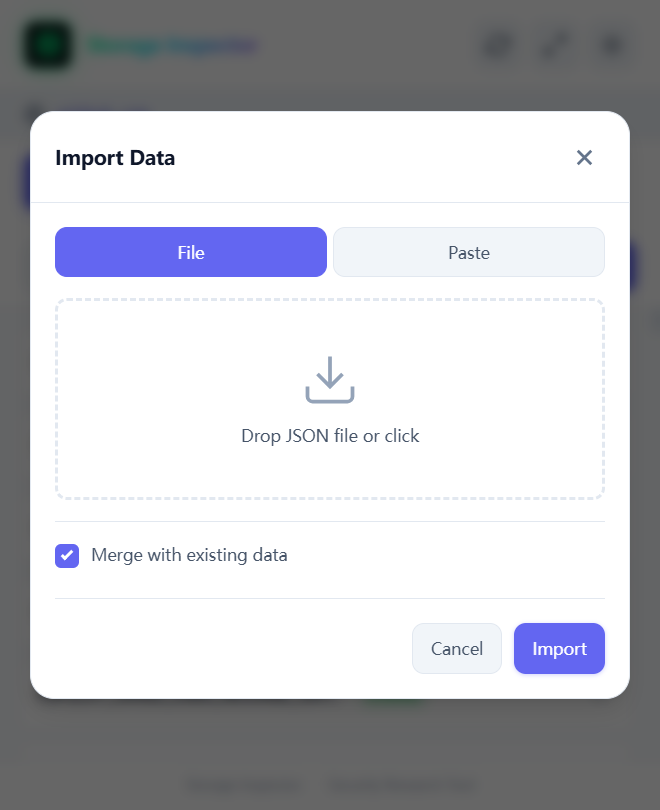
Task: Click the blurred X icon in the top-right header
Action: (x=610, y=45)
